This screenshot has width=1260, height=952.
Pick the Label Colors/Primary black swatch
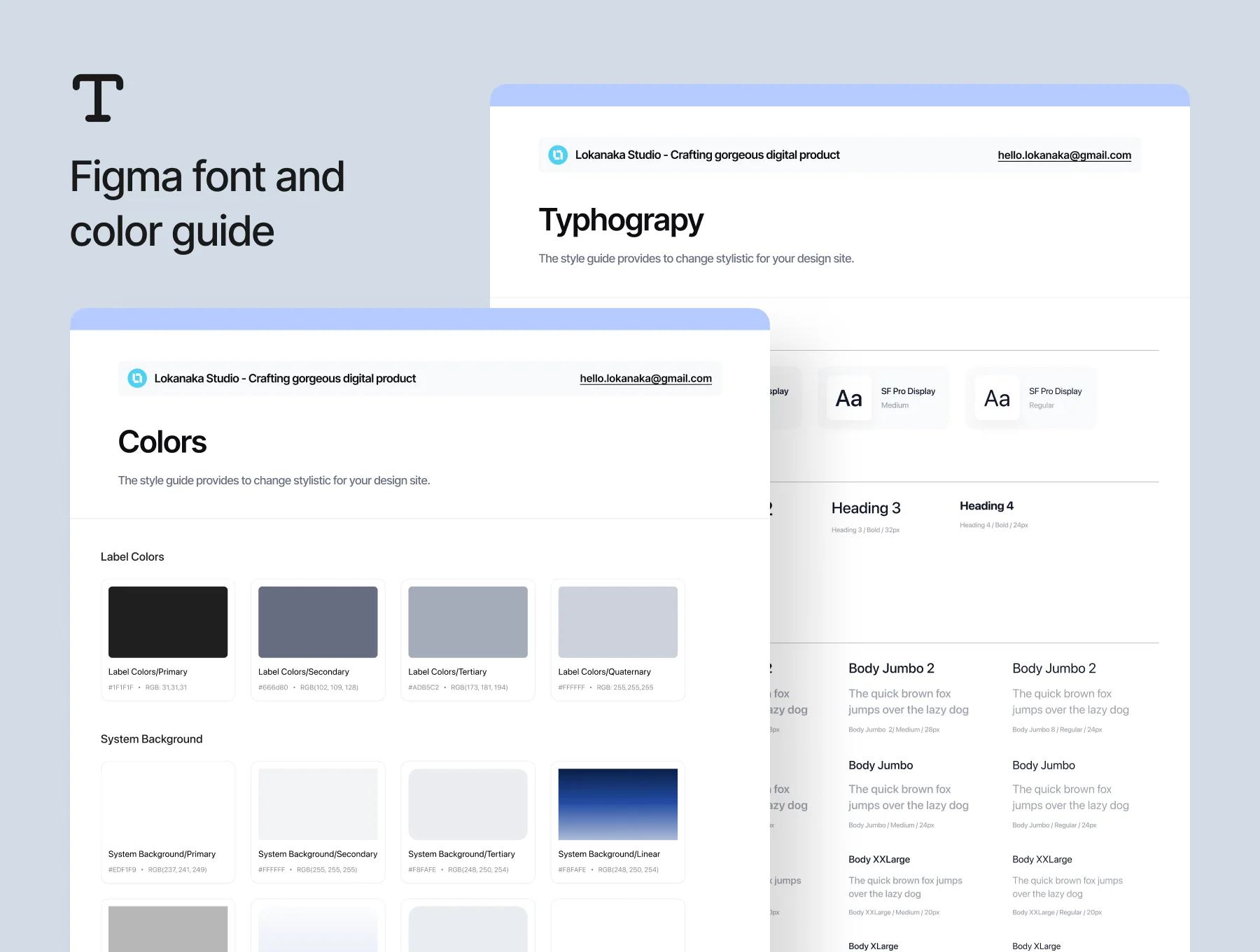(168, 622)
